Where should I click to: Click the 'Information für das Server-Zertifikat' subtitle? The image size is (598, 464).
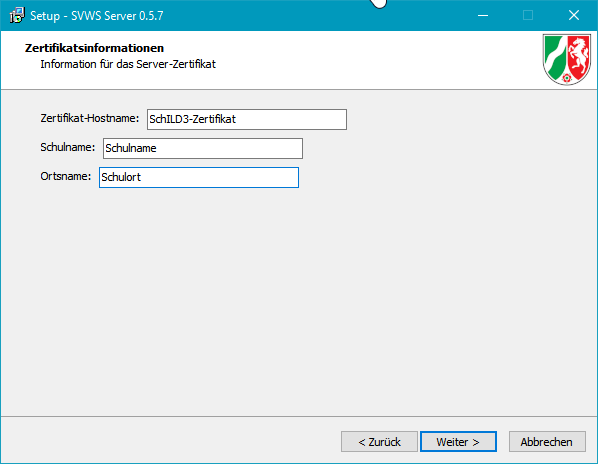tap(128, 64)
